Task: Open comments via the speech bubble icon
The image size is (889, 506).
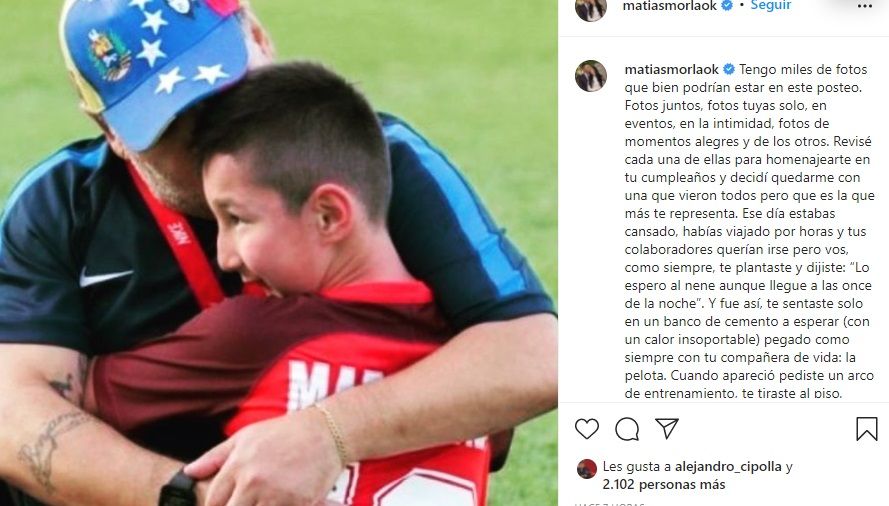Action: 627,429
